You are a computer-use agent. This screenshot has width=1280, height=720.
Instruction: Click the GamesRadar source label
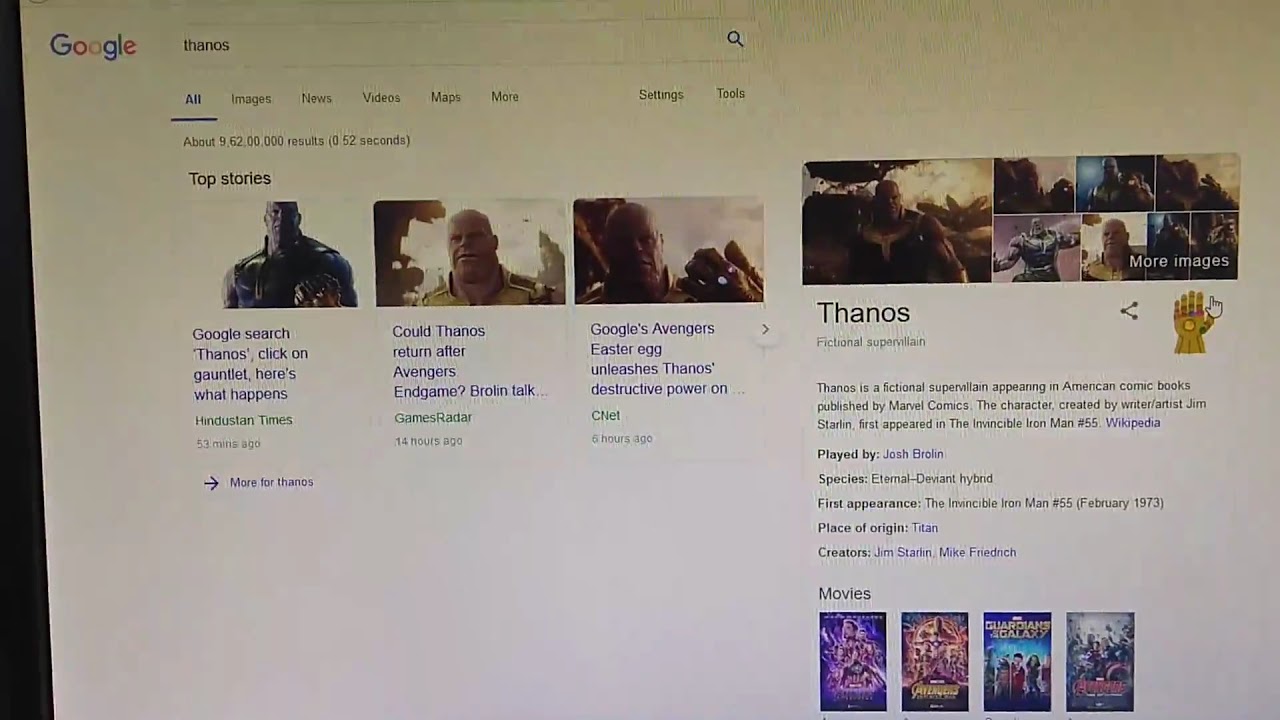click(x=433, y=418)
